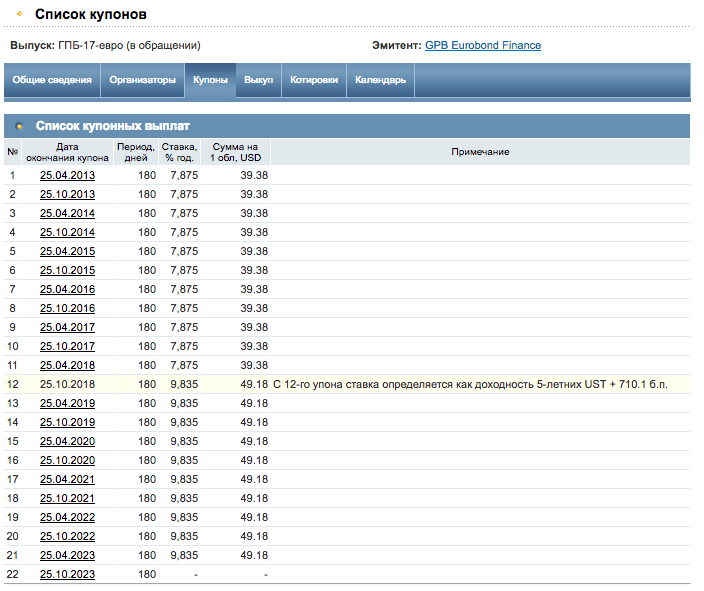Click the Примечание column header
This screenshot has width=704, height=591.
click(480, 152)
